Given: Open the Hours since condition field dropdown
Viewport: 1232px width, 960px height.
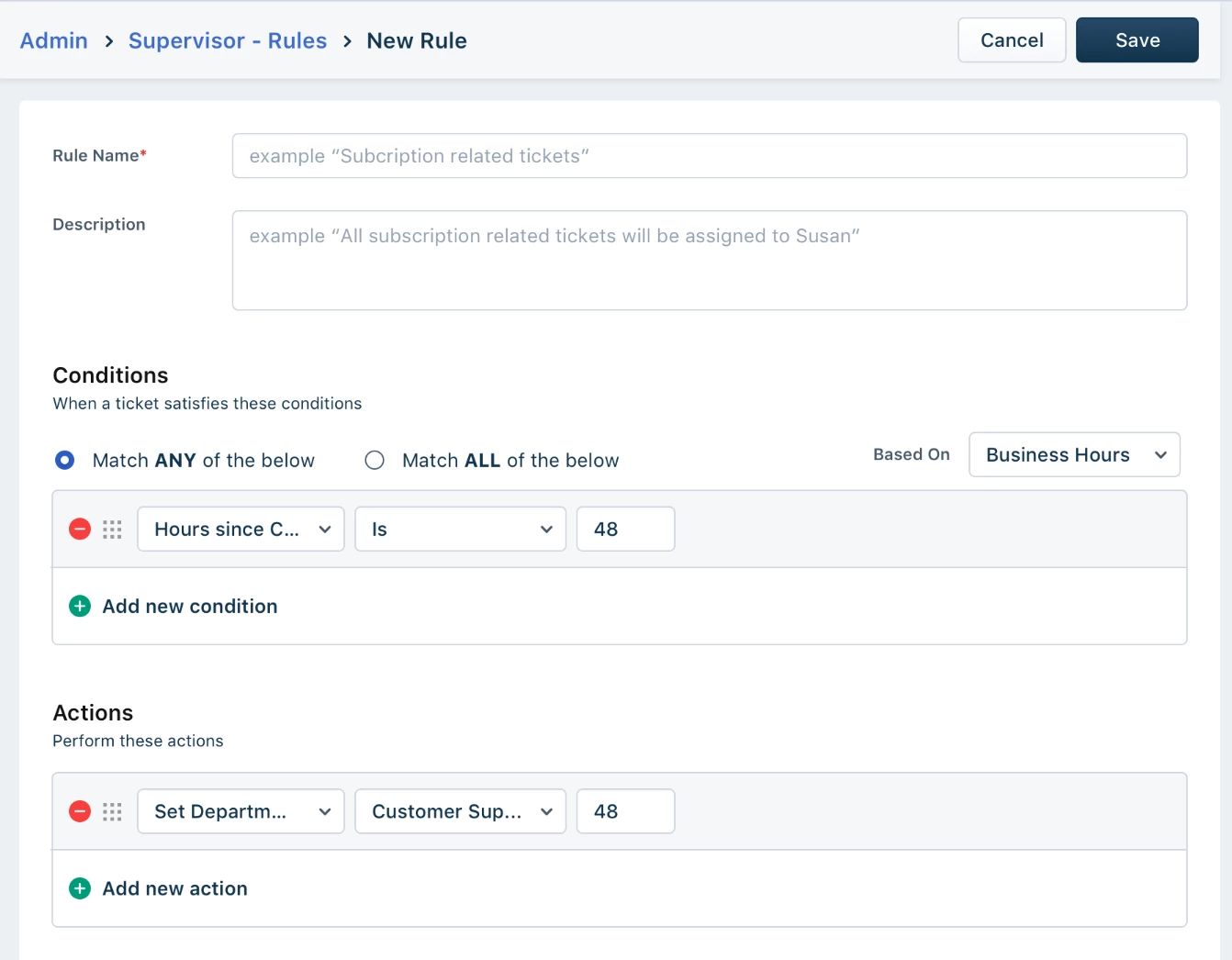Looking at the screenshot, I should point(241,529).
